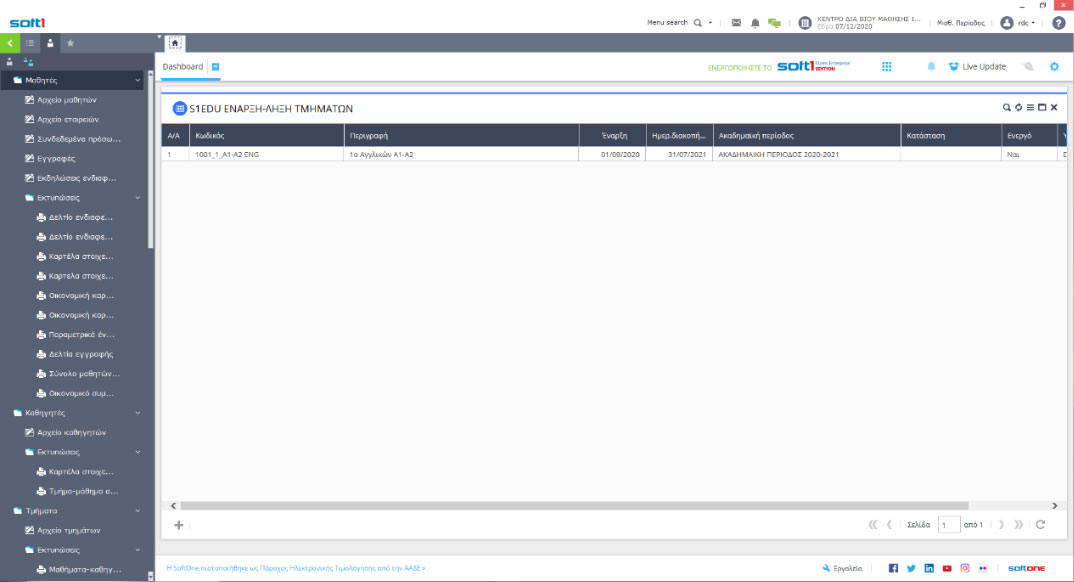The image size is (1074, 582).
Task: Refresh the S1EDU widget via header icon
Action: (x=1019, y=107)
